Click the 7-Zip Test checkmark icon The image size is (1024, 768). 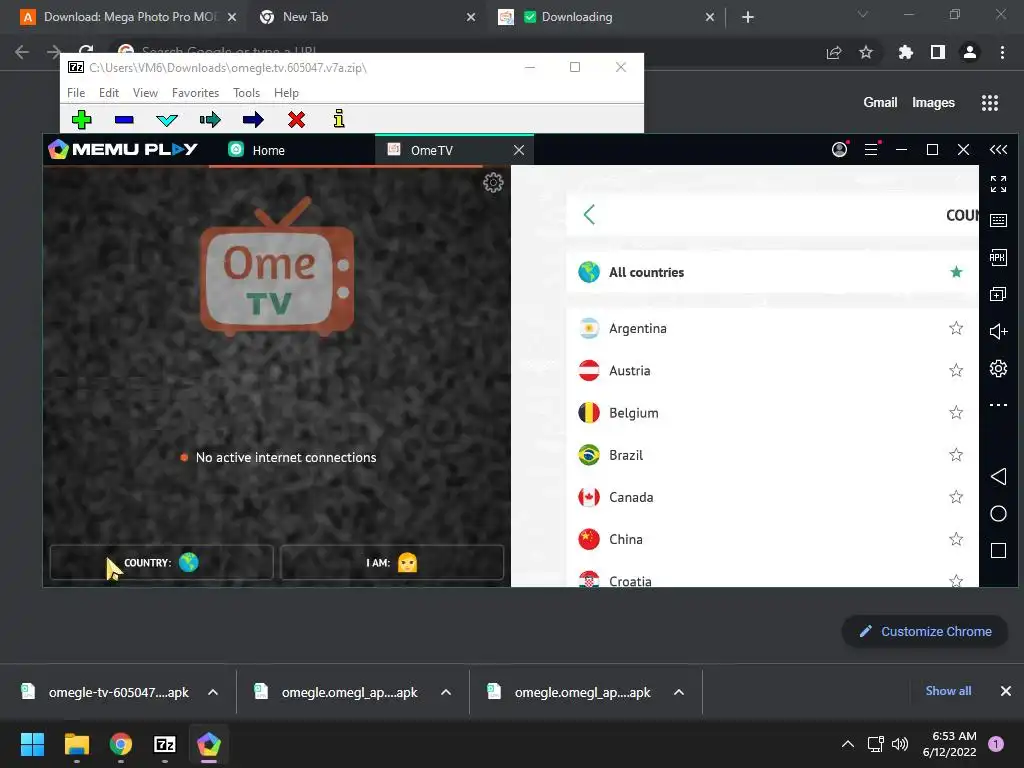(167, 120)
